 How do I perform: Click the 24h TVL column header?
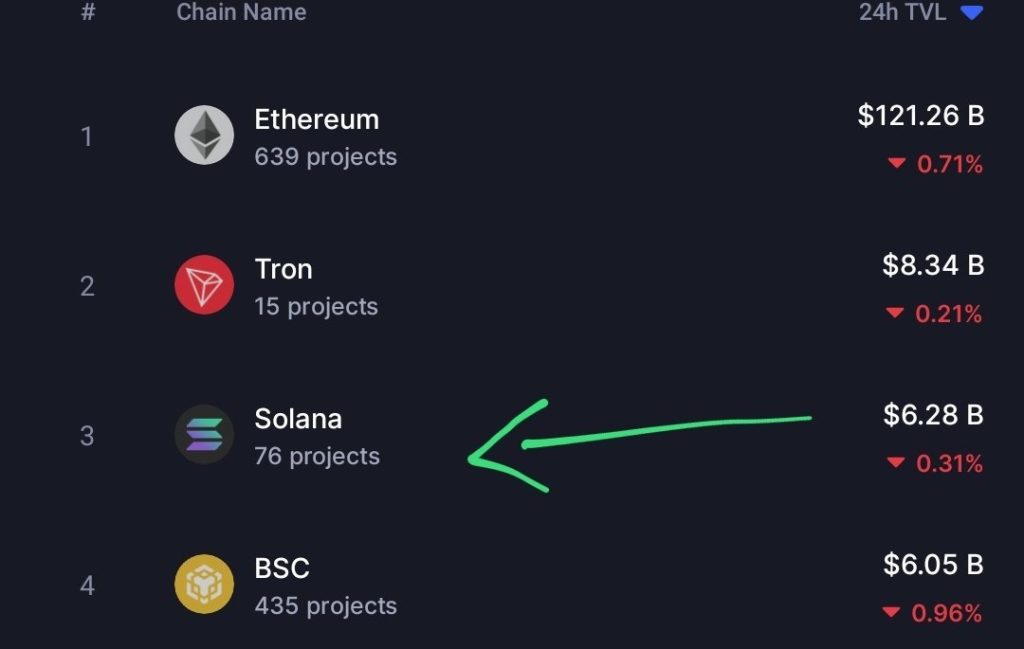(902, 13)
